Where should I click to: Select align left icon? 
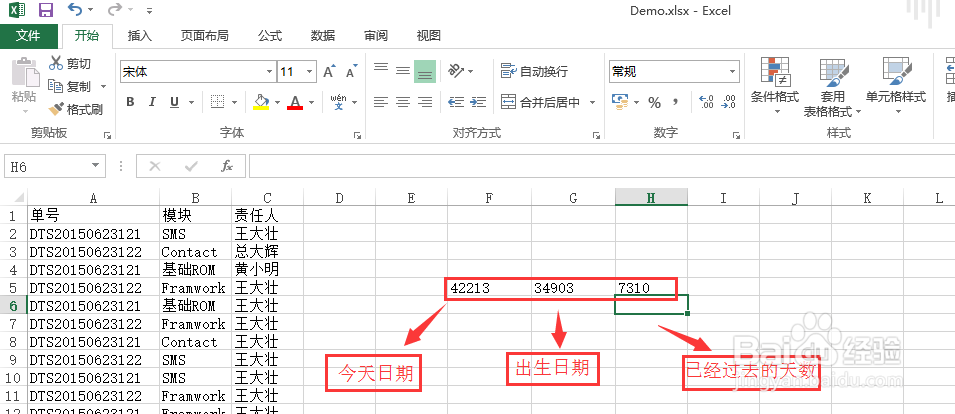(381, 102)
